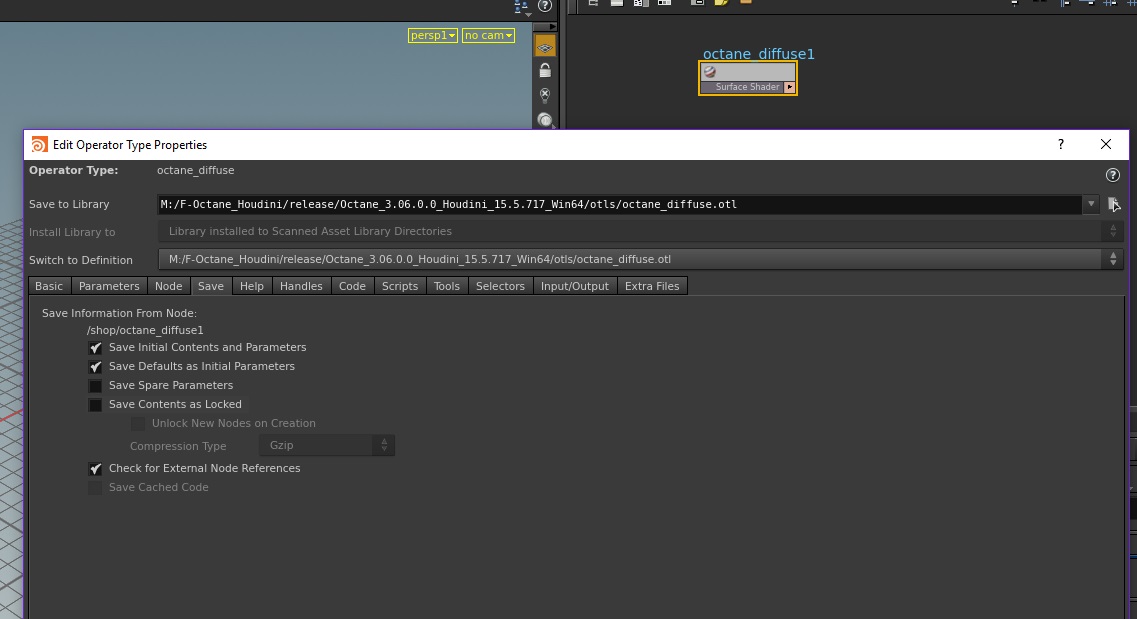Enable Save Spare Parameters
1137x619 pixels.
pyautogui.click(x=95, y=386)
